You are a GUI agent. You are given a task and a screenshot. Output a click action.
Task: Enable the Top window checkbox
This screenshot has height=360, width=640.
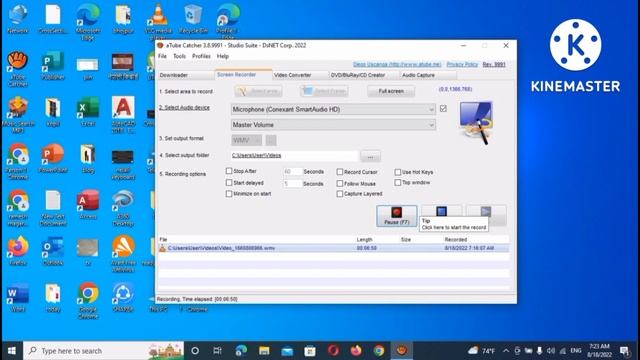point(398,182)
